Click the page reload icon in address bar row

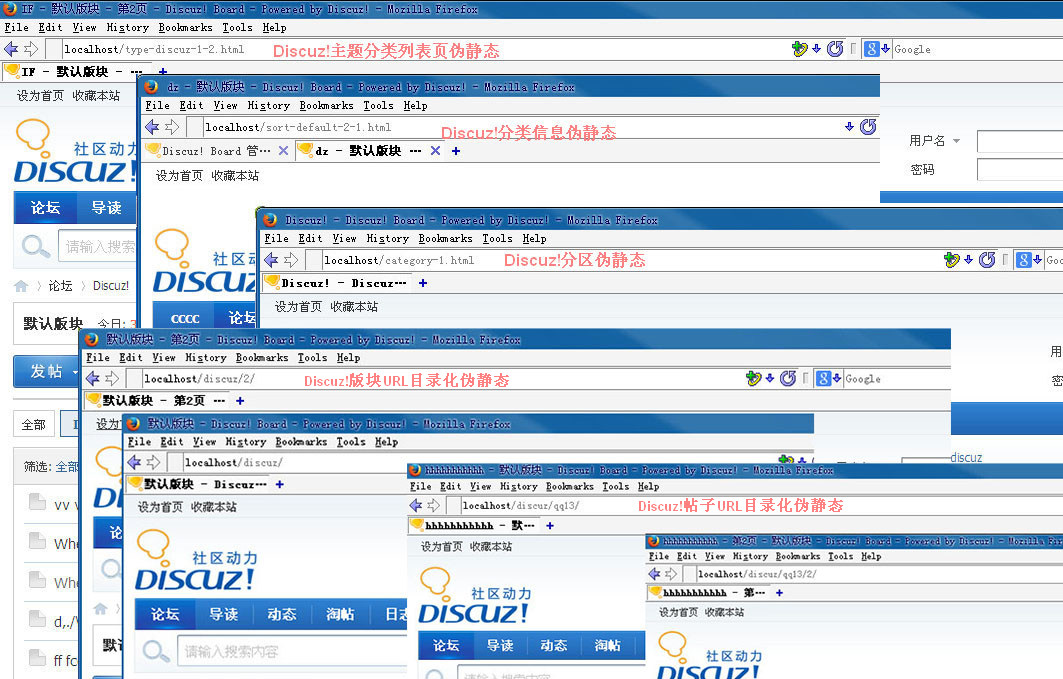coord(836,48)
